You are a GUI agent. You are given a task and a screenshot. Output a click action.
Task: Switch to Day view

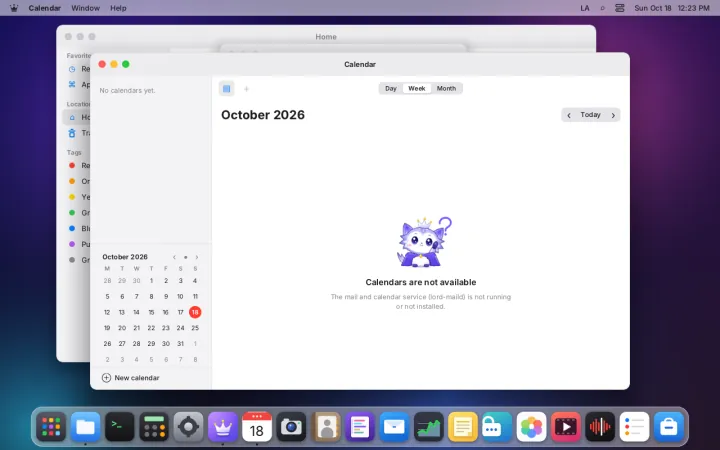pos(391,89)
